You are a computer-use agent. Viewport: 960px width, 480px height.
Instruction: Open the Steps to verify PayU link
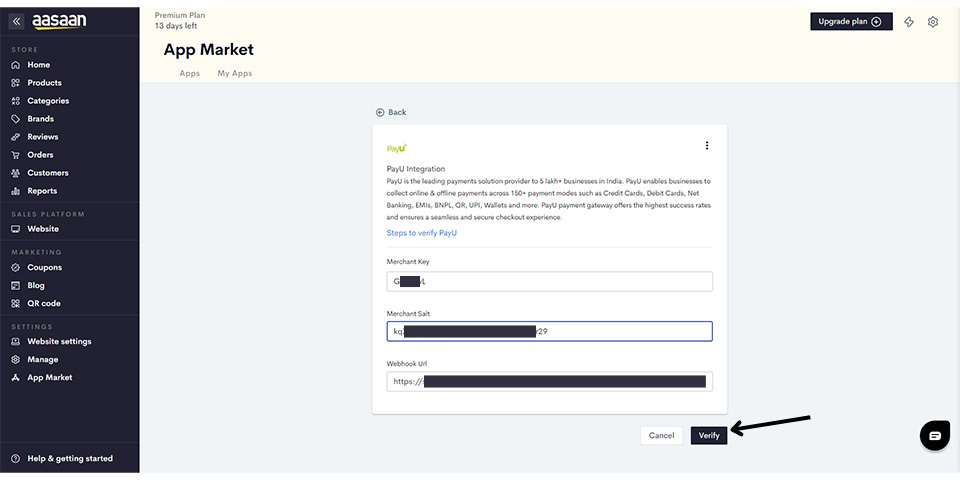[x=422, y=233]
